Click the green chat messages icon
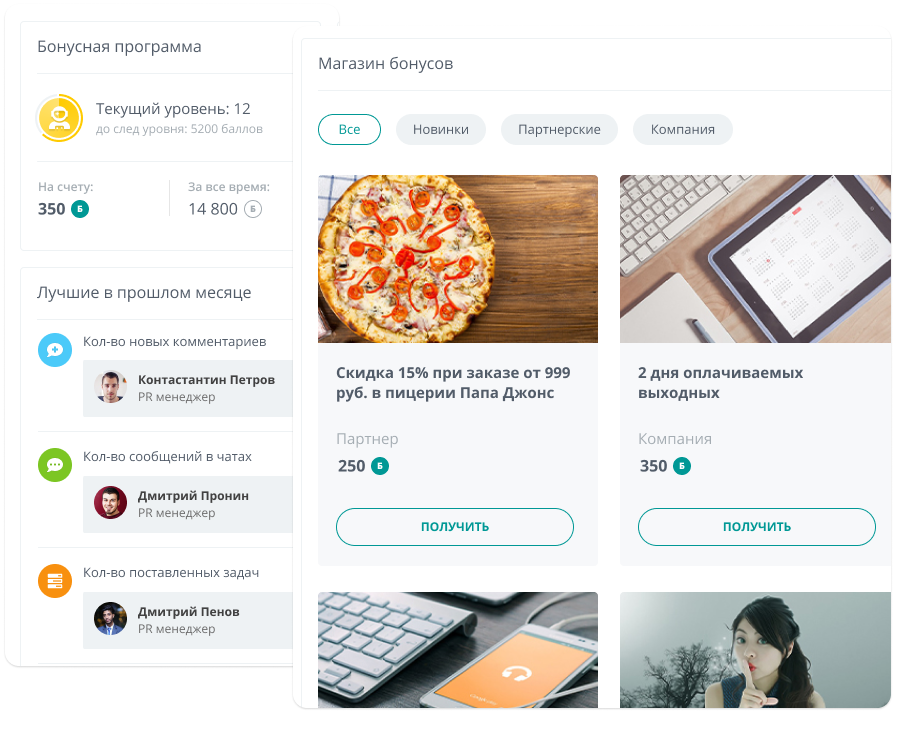897x731 pixels. point(55,464)
